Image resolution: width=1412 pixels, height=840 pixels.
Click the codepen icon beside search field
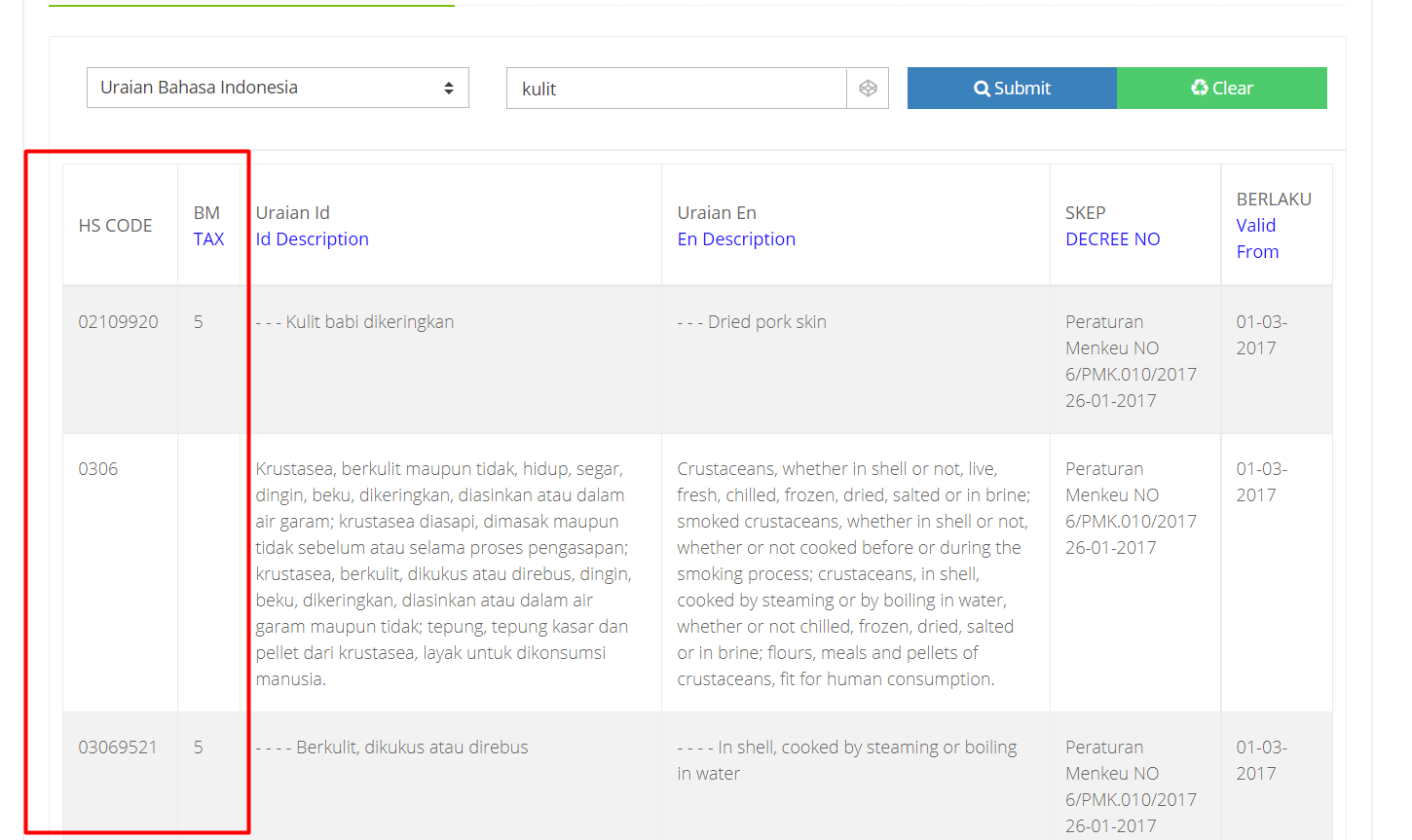point(868,89)
